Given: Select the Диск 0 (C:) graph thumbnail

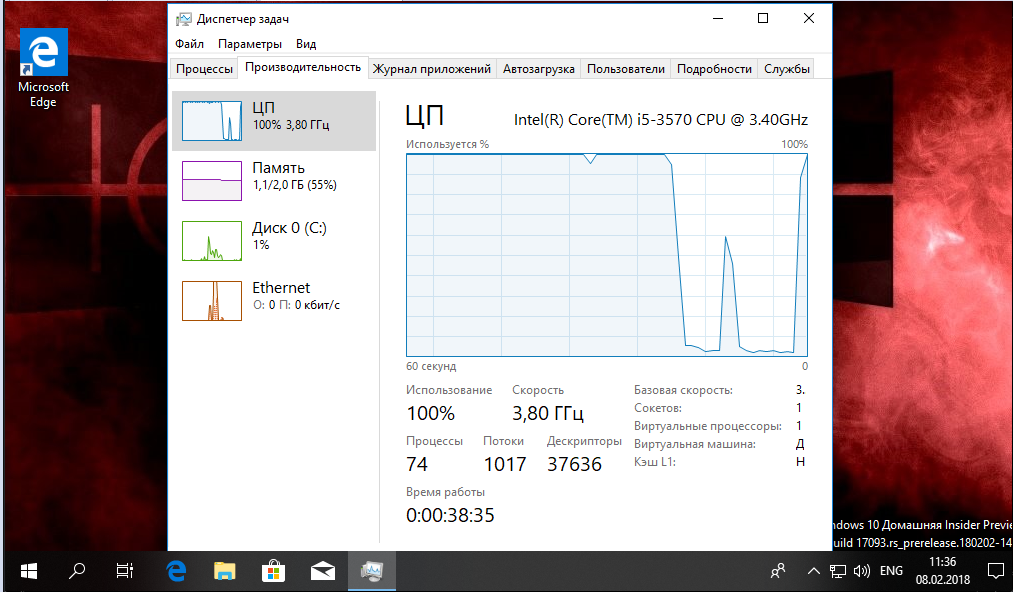Looking at the screenshot, I should tap(212, 241).
